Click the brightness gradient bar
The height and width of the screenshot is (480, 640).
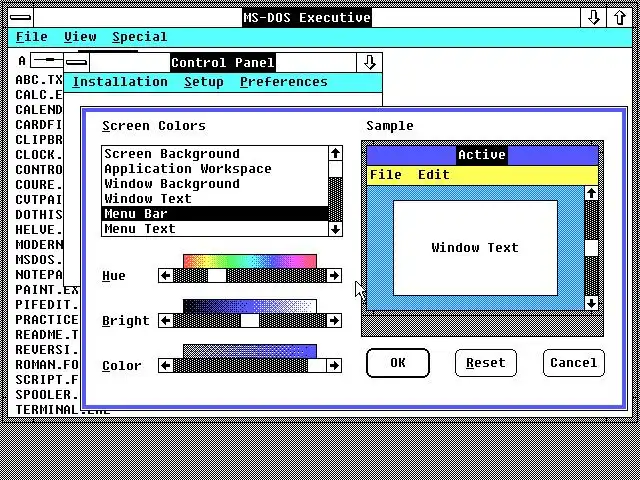250,306
